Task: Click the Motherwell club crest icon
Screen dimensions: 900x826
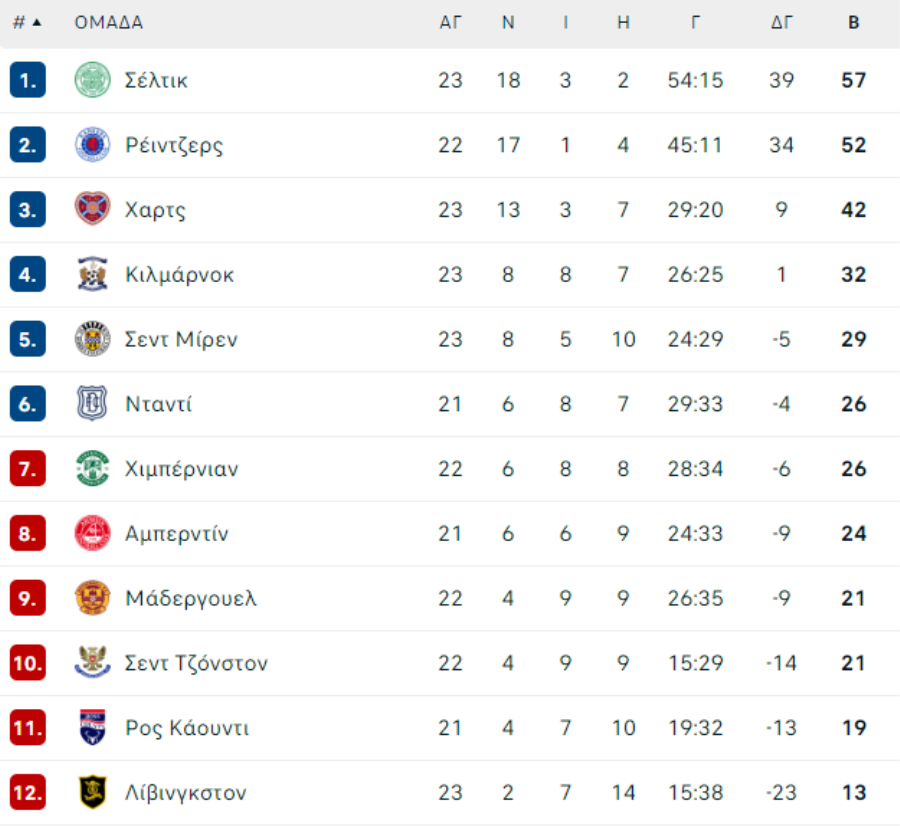Action: 93,598
